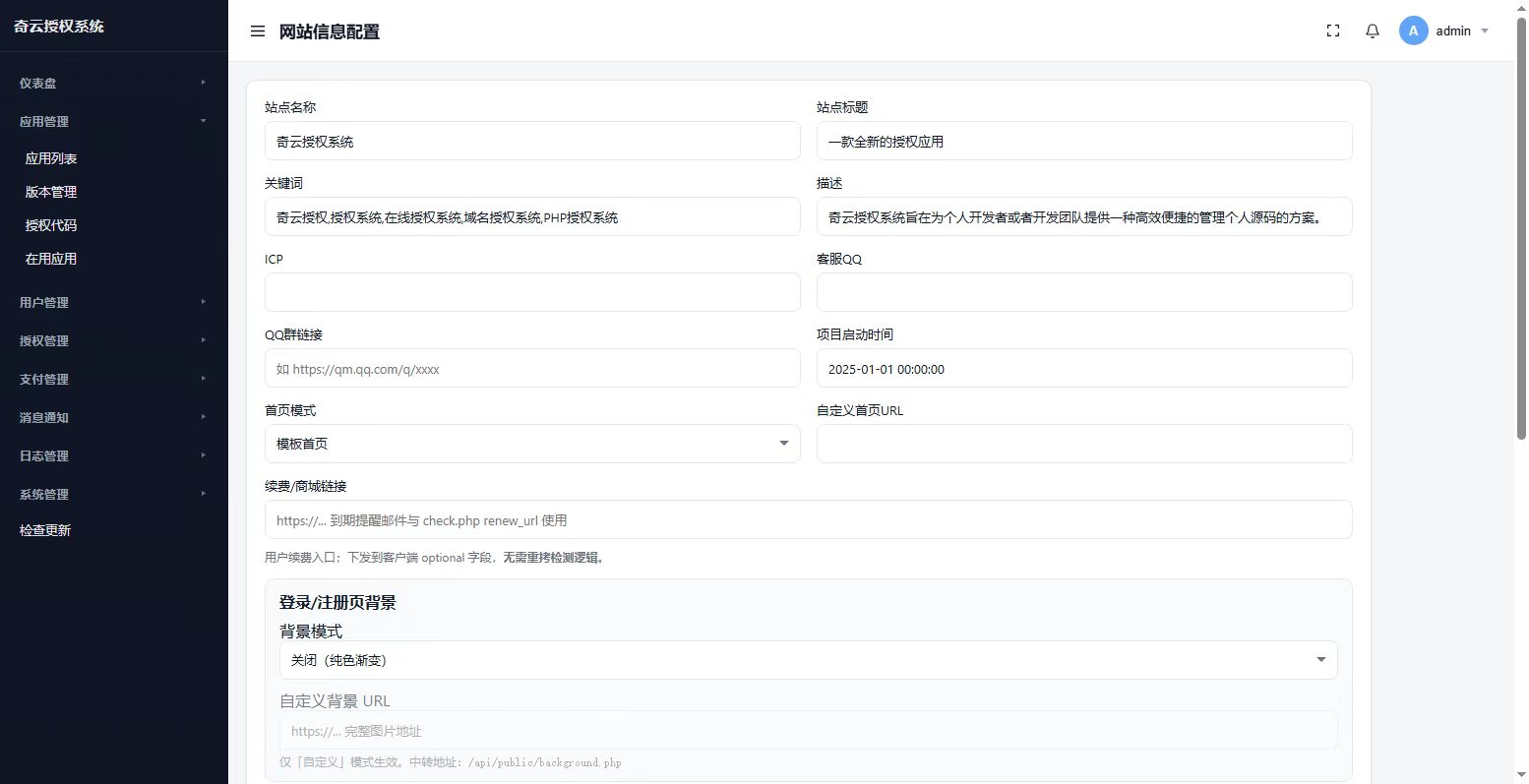
Task: Click the 站点标题 input field
Action: click(1084, 141)
